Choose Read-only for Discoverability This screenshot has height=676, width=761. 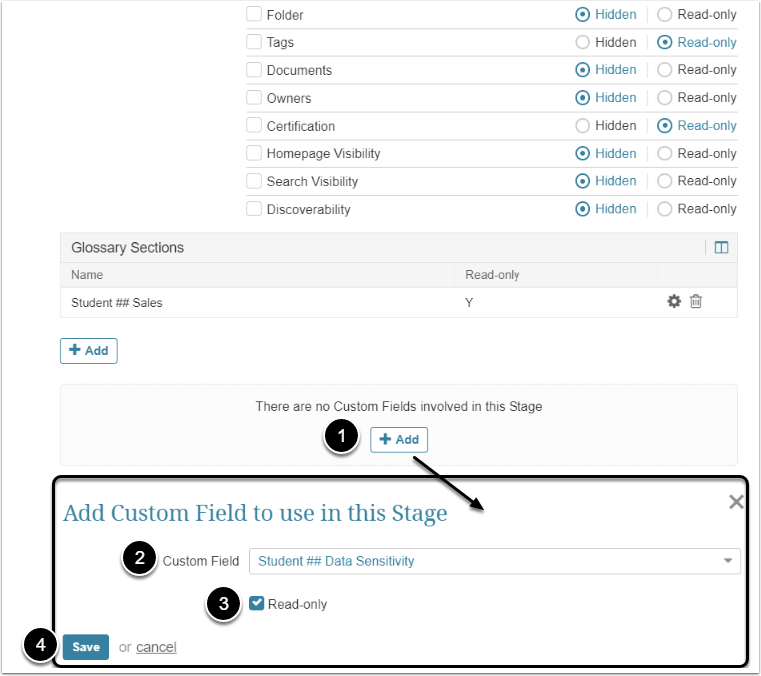(665, 209)
